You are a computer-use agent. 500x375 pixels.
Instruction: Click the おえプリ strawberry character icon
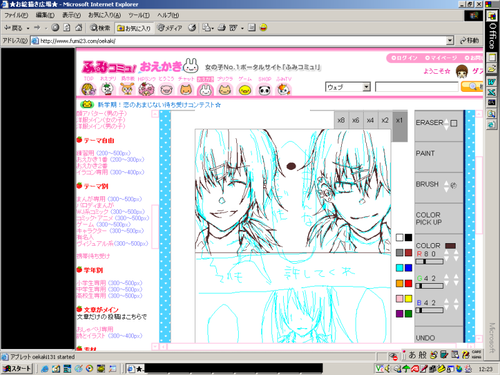coord(108,89)
